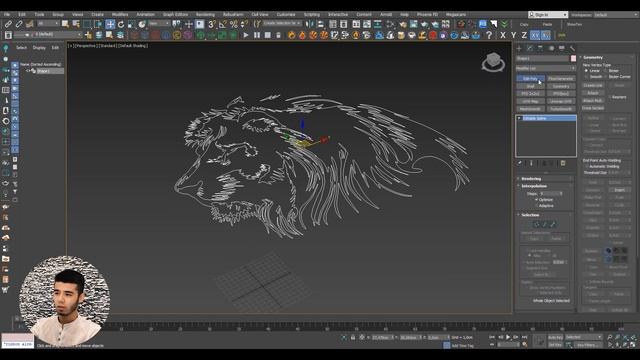Restrict to Y axis button
Image resolution: width=640 pixels, height=360 pixels.
click(x=513, y=36)
